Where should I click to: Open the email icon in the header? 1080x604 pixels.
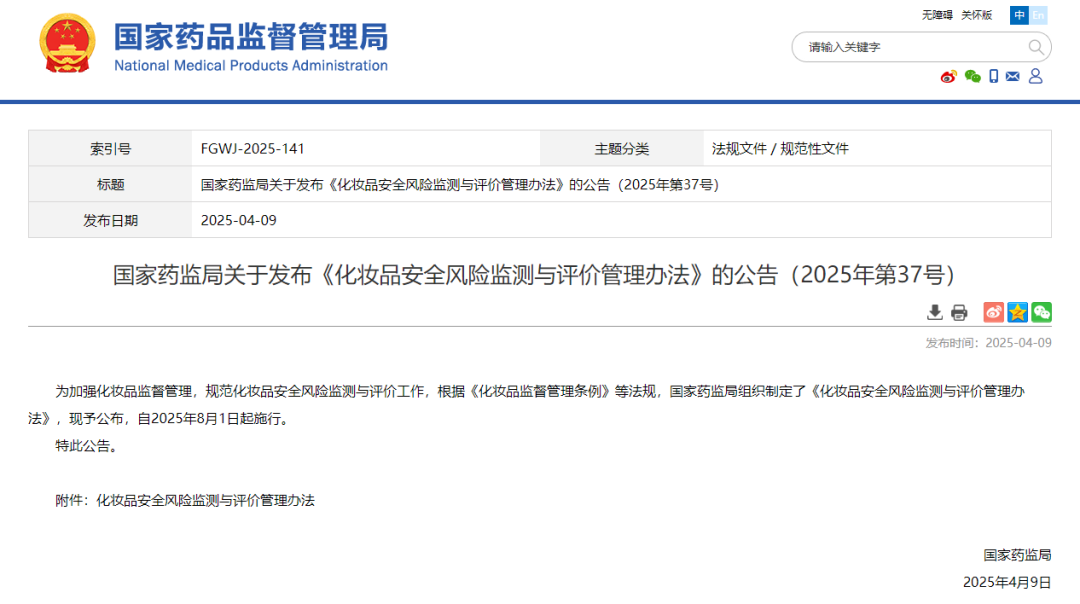(x=1013, y=76)
